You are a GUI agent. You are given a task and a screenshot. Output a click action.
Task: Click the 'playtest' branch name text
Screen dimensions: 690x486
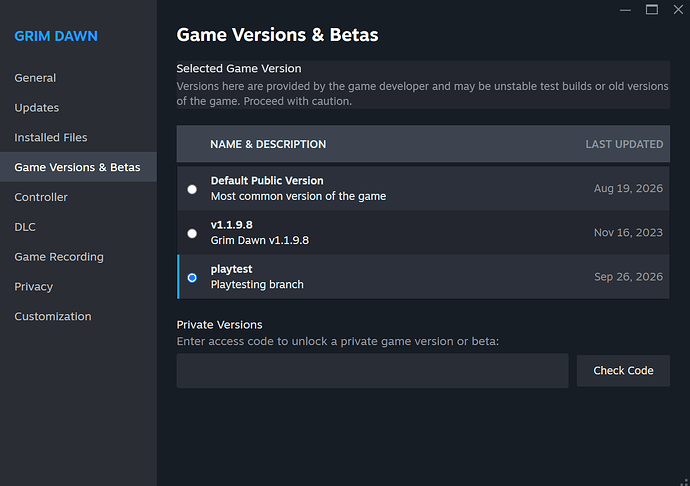point(231,269)
